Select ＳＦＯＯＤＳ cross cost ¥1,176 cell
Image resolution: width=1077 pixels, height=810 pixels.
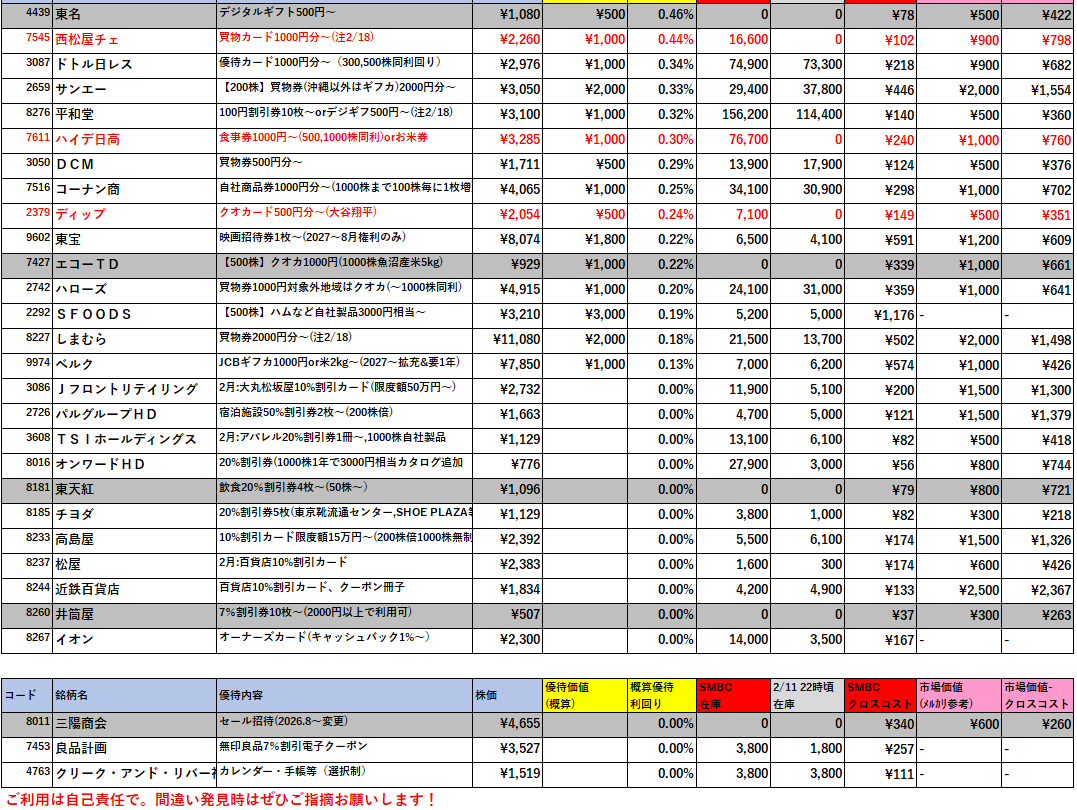pos(881,315)
